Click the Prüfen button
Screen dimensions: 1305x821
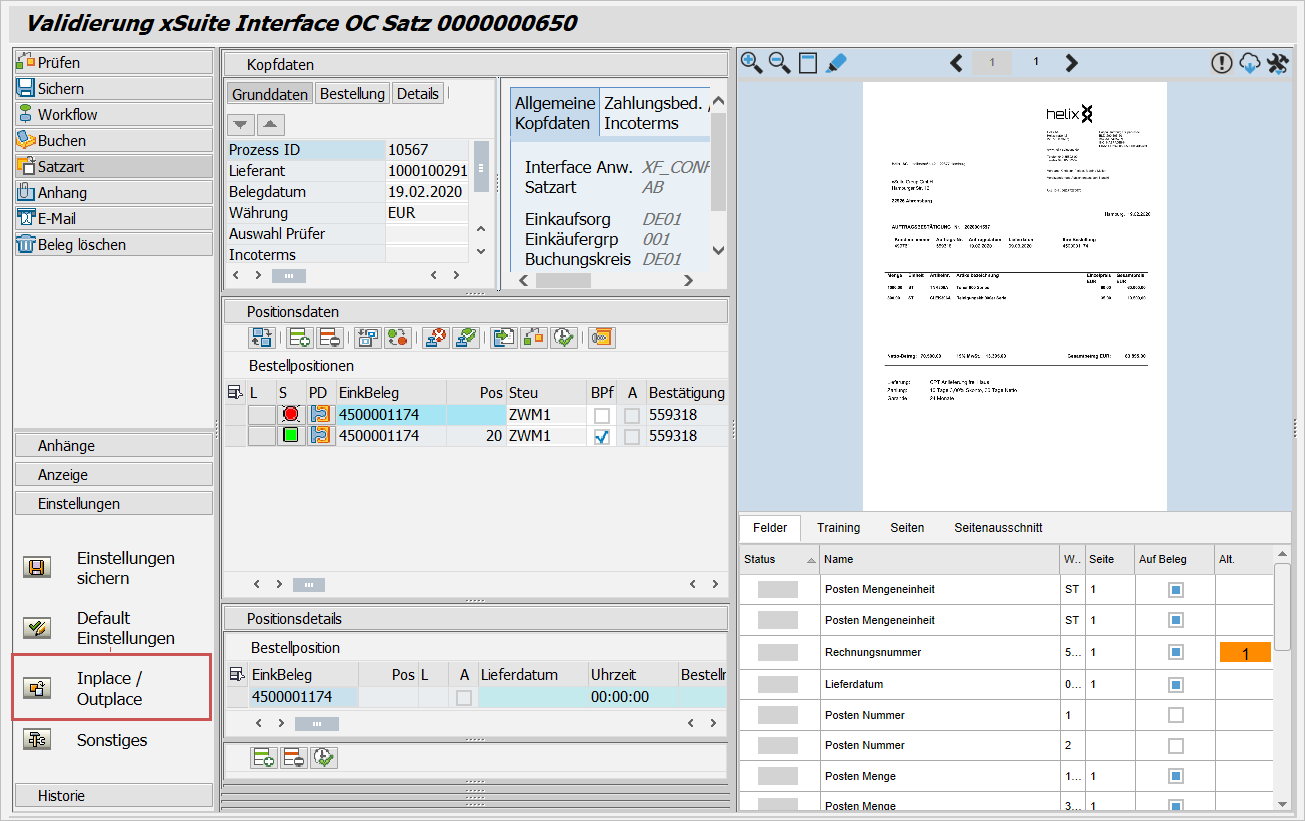[x=114, y=62]
